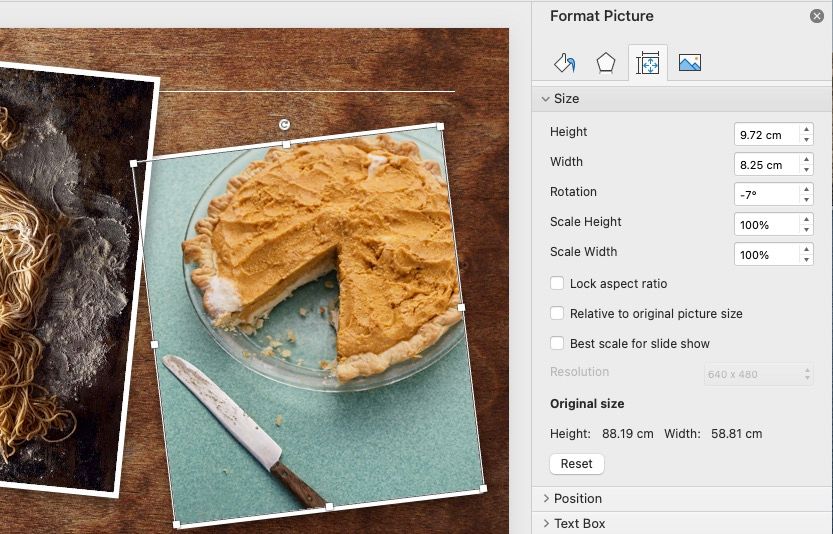Image resolution: width=833 pixels, height=534 pixels.
Task: Edit the Scale Width 100% field
Action: click(x=767, y=255)
